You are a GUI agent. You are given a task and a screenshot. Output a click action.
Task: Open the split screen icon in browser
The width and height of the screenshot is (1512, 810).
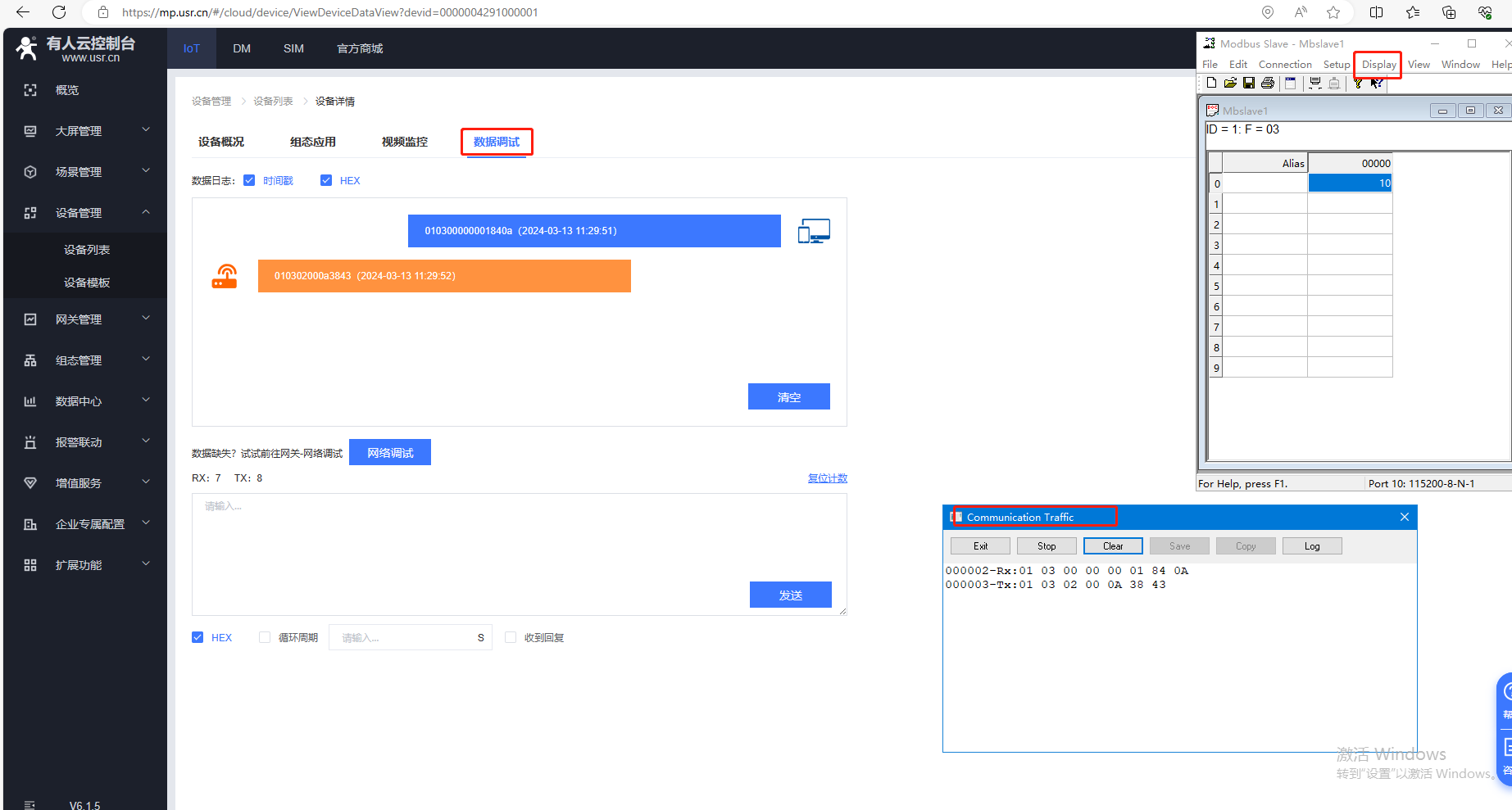pos(1377,12)
